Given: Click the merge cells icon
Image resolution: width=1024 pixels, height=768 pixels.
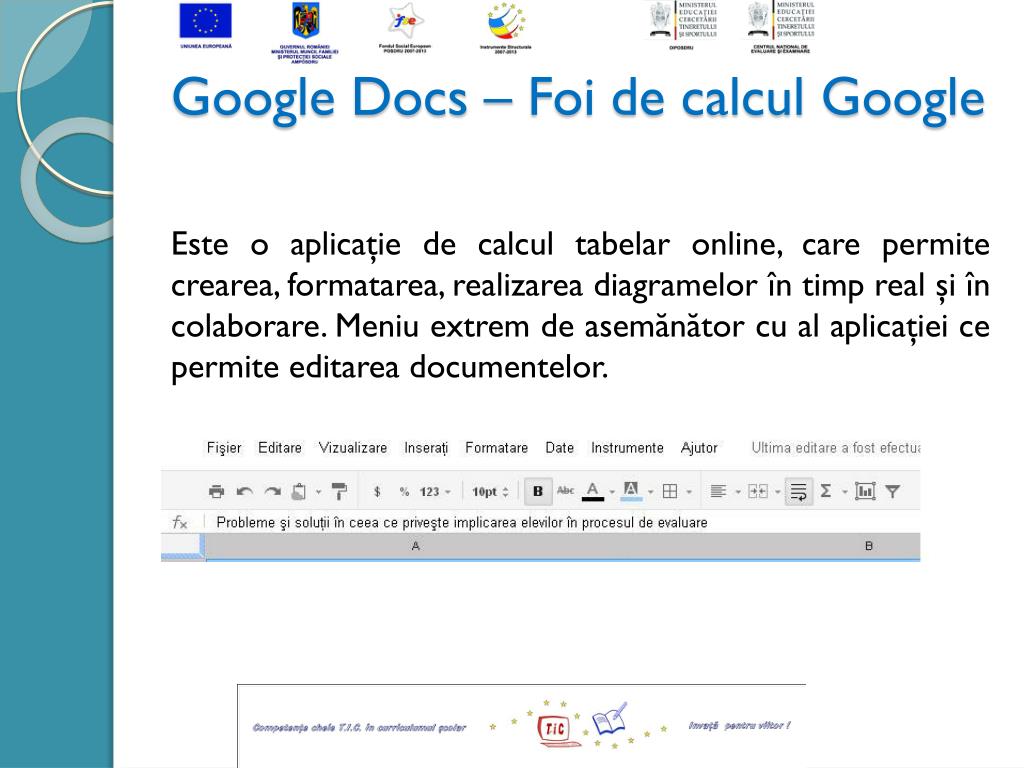Looking at the screenshot, I should 758,491.
